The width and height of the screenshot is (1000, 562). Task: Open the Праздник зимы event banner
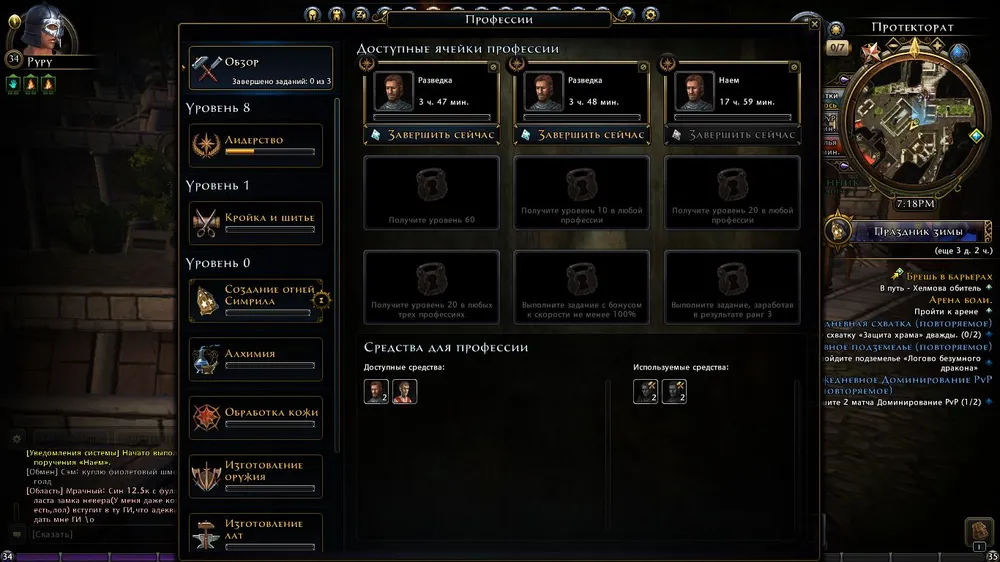click(908, 232)
